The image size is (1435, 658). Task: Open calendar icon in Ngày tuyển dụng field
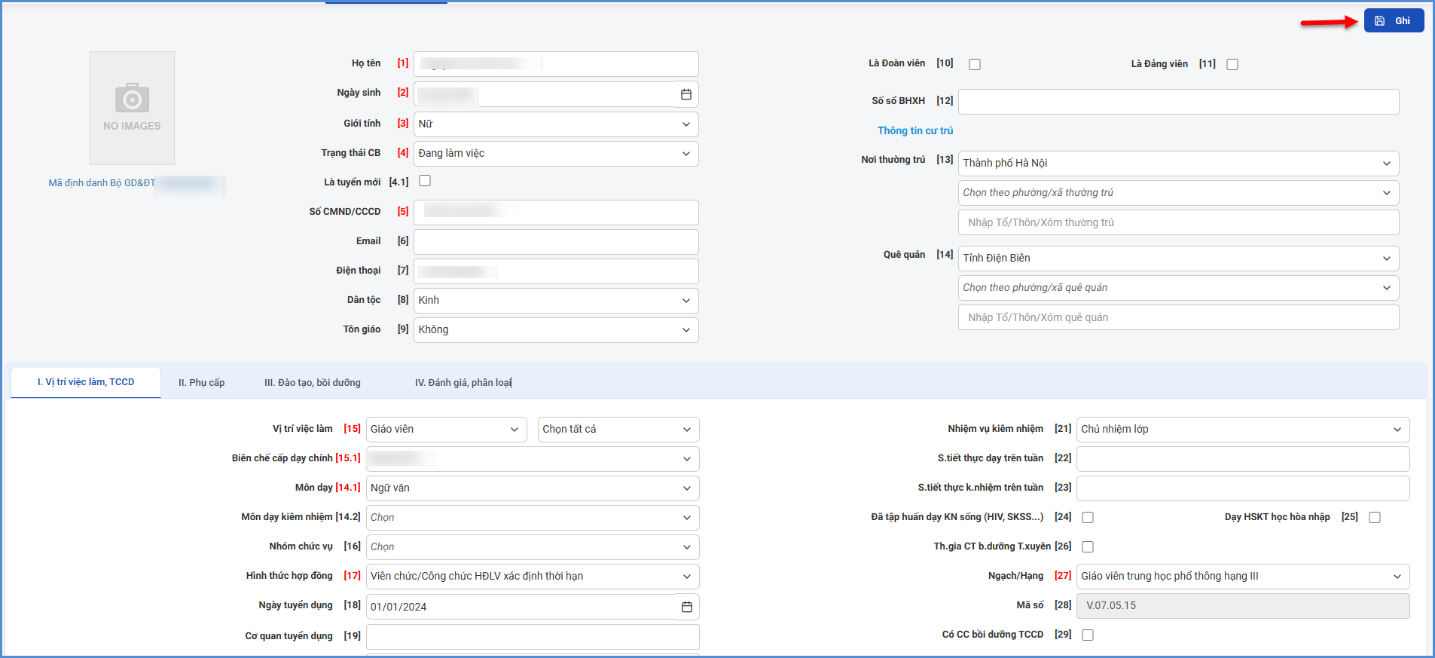pos(686,607)
